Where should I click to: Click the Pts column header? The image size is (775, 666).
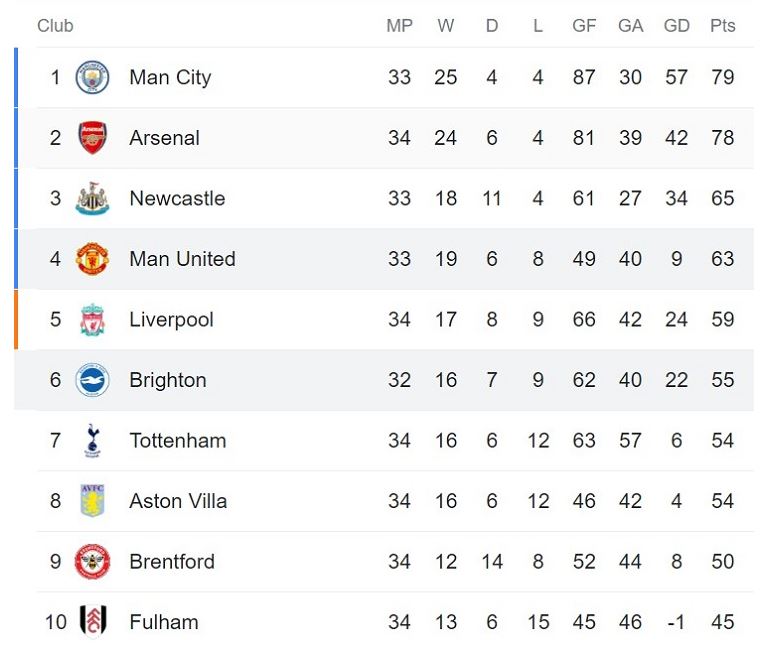[x=722, y=26]
